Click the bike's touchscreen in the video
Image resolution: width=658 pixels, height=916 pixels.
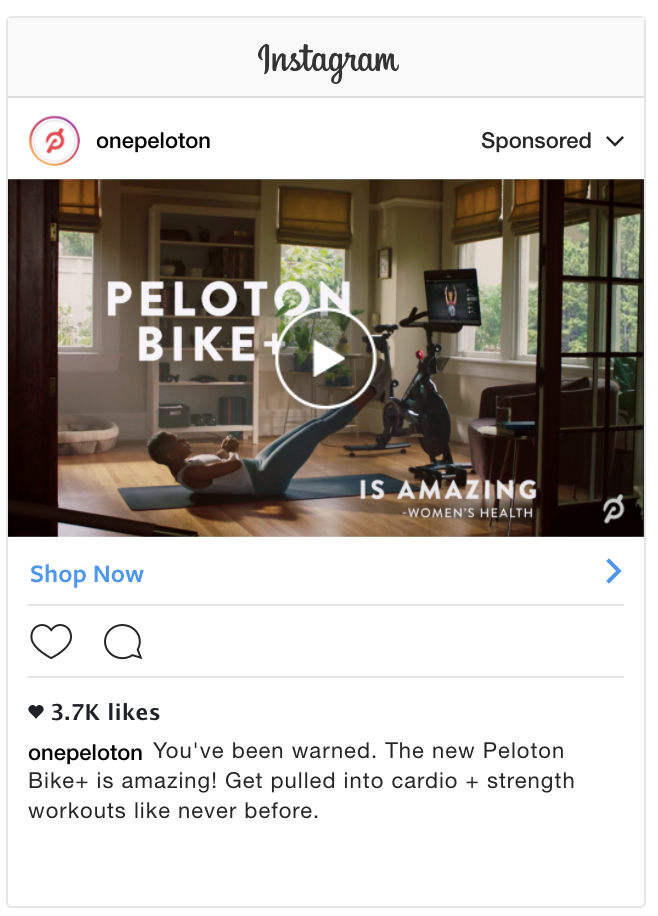(x=452, y=298)
